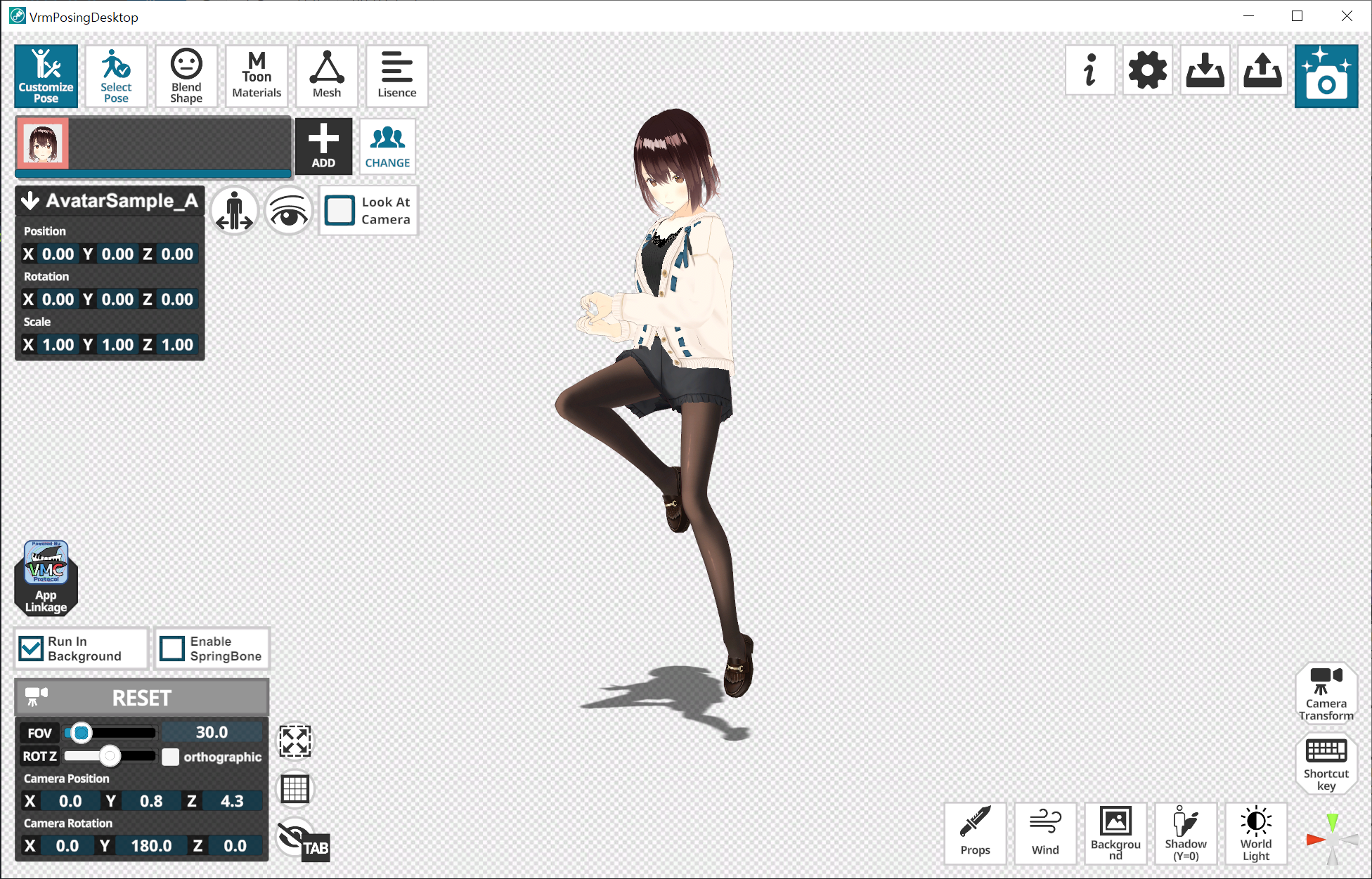Select the avatar thumbnail in list
The width and height of the screenshot is (1372, 879).
(x=43, y=143)
